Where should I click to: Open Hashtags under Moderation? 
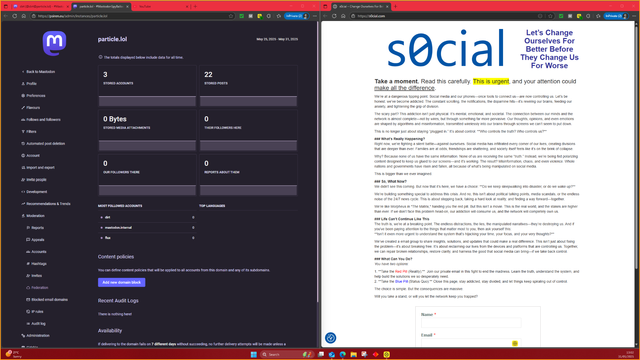click(36, 264)
